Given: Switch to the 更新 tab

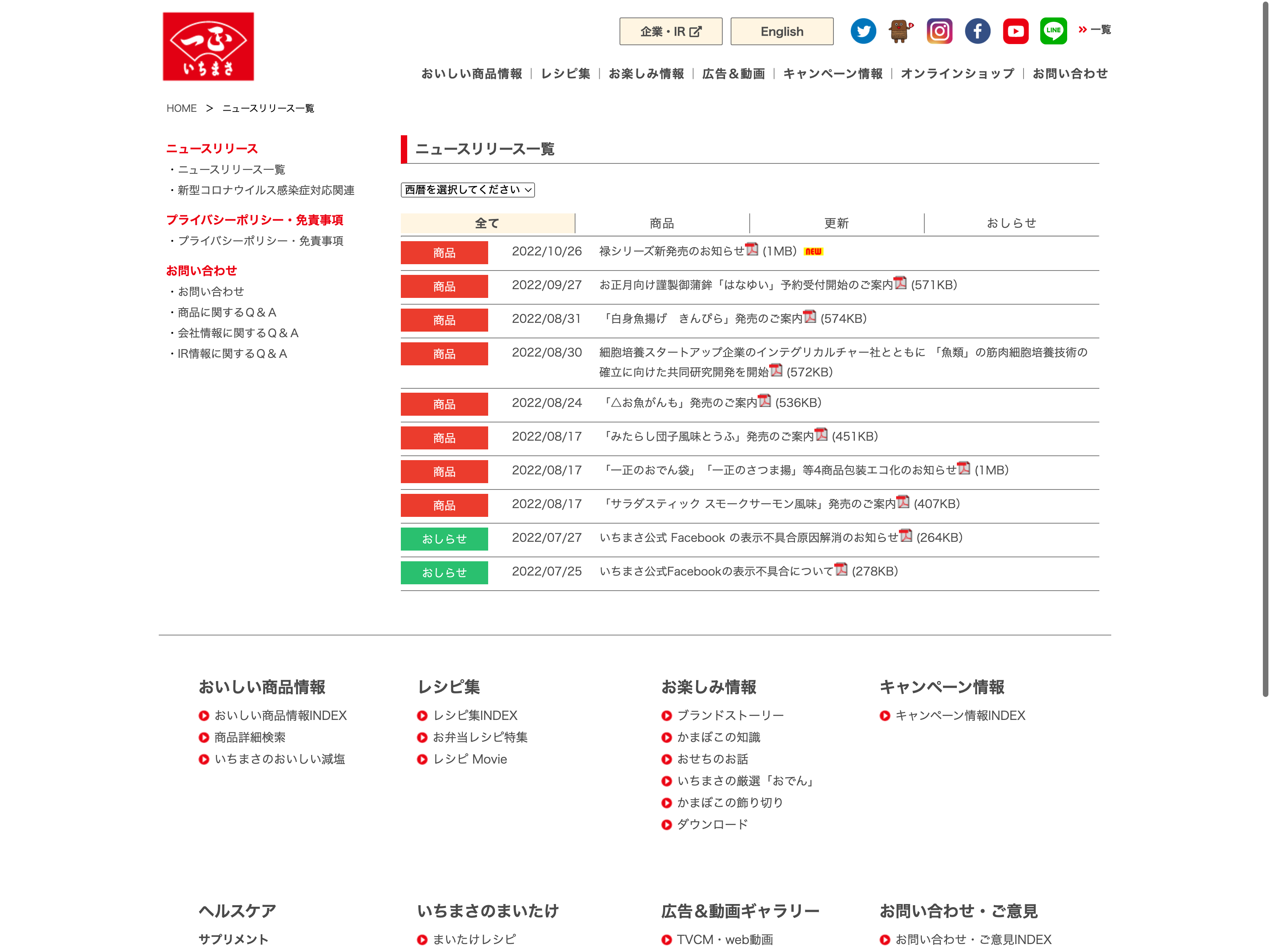Looking at the screenshot, I should tap(837, 223).
